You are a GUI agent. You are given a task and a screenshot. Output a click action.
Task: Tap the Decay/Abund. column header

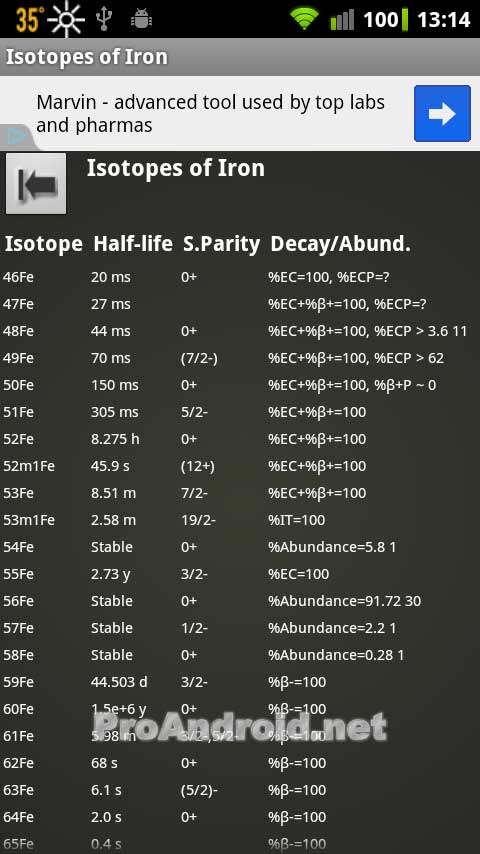click(340, 245)
